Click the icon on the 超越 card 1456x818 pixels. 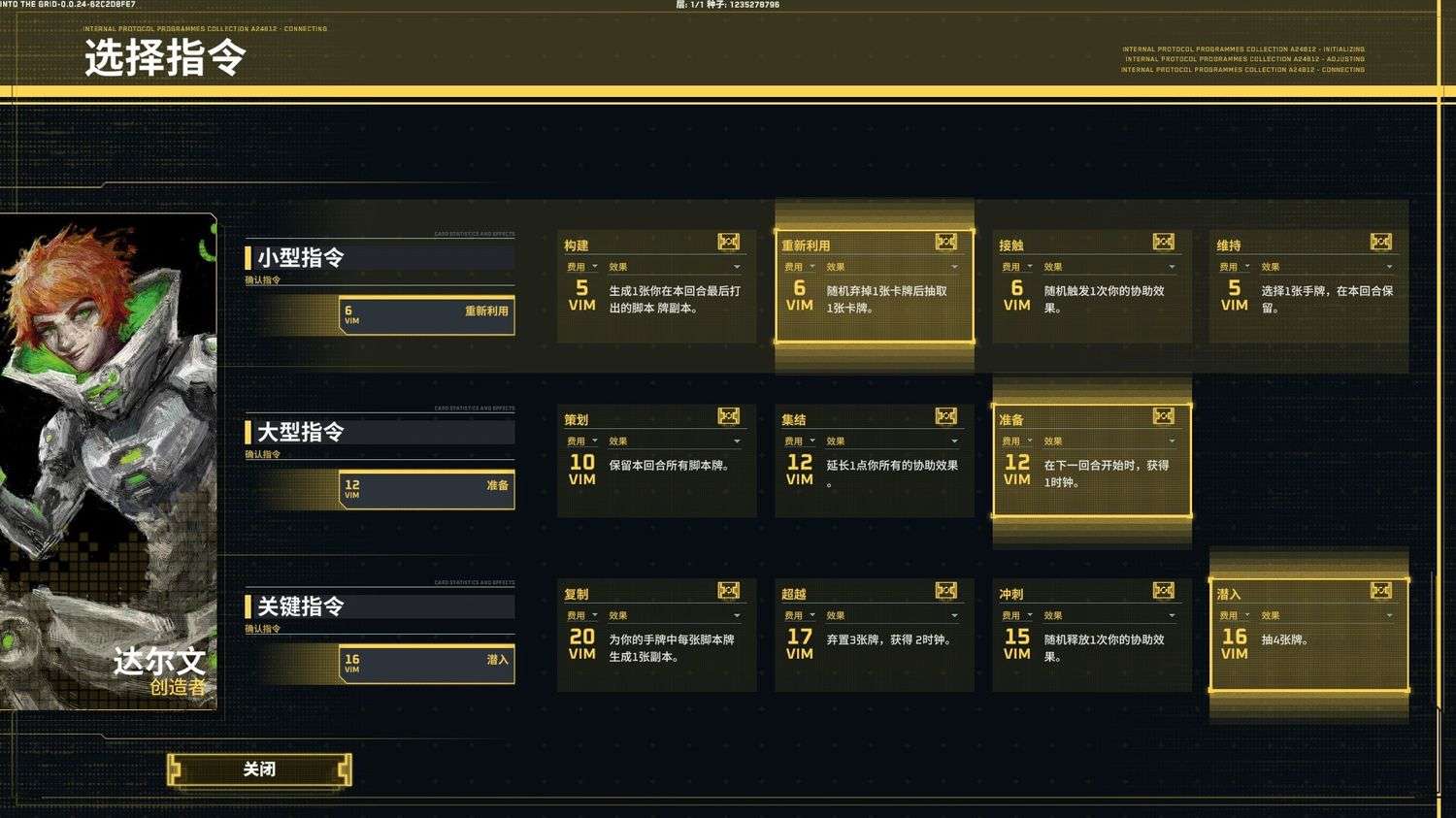945,590
